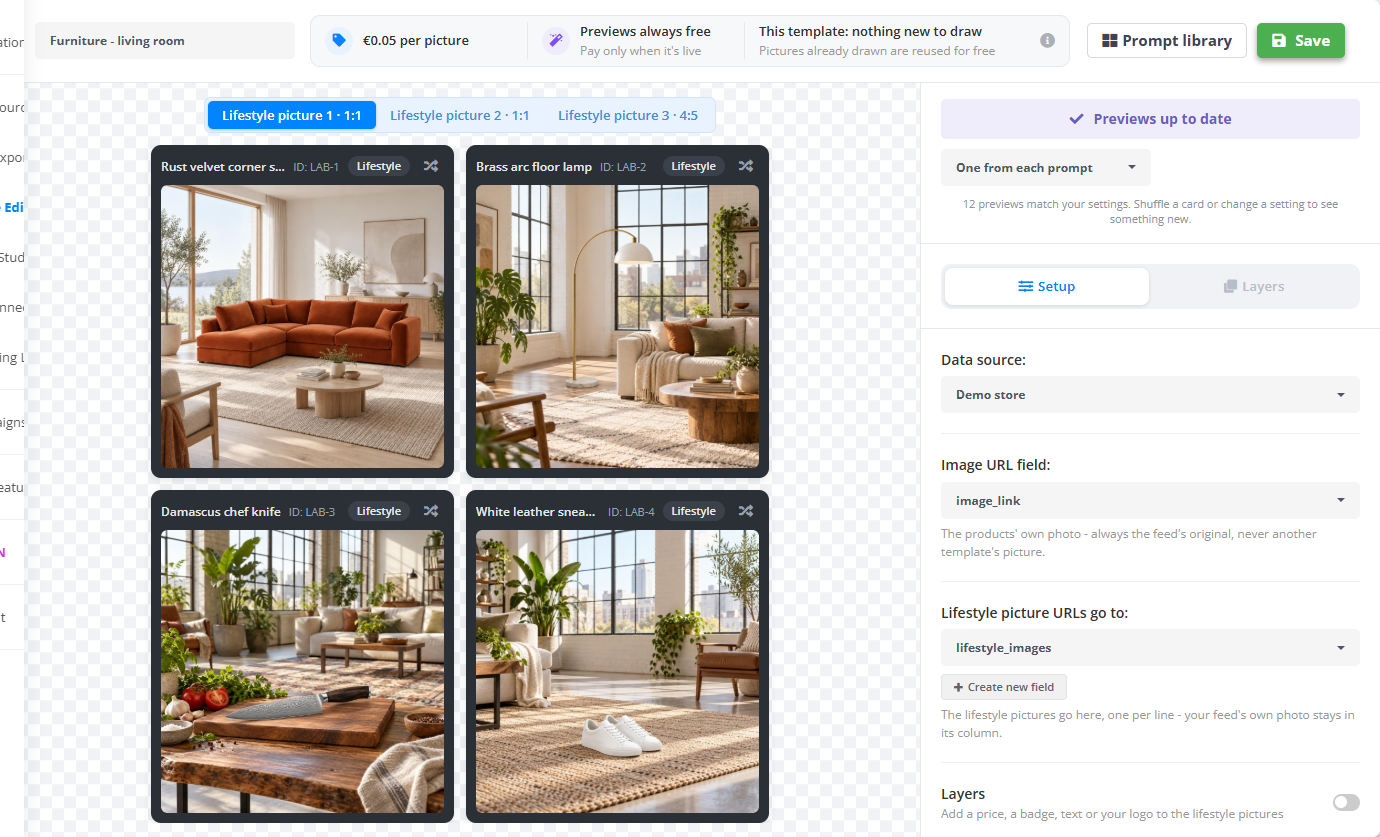Click the info icon in pricing bar
Viewport: 1380px width, 837px height.
click(x=1047, y=41)
